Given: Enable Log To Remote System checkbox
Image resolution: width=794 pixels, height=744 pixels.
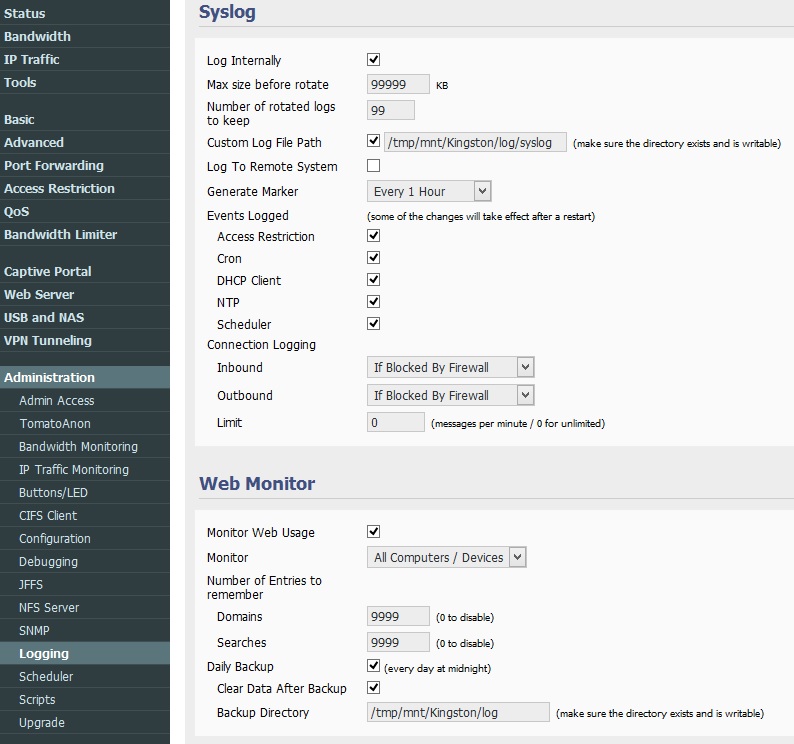Looking at the screenshot, I should (x=373, y=166).
